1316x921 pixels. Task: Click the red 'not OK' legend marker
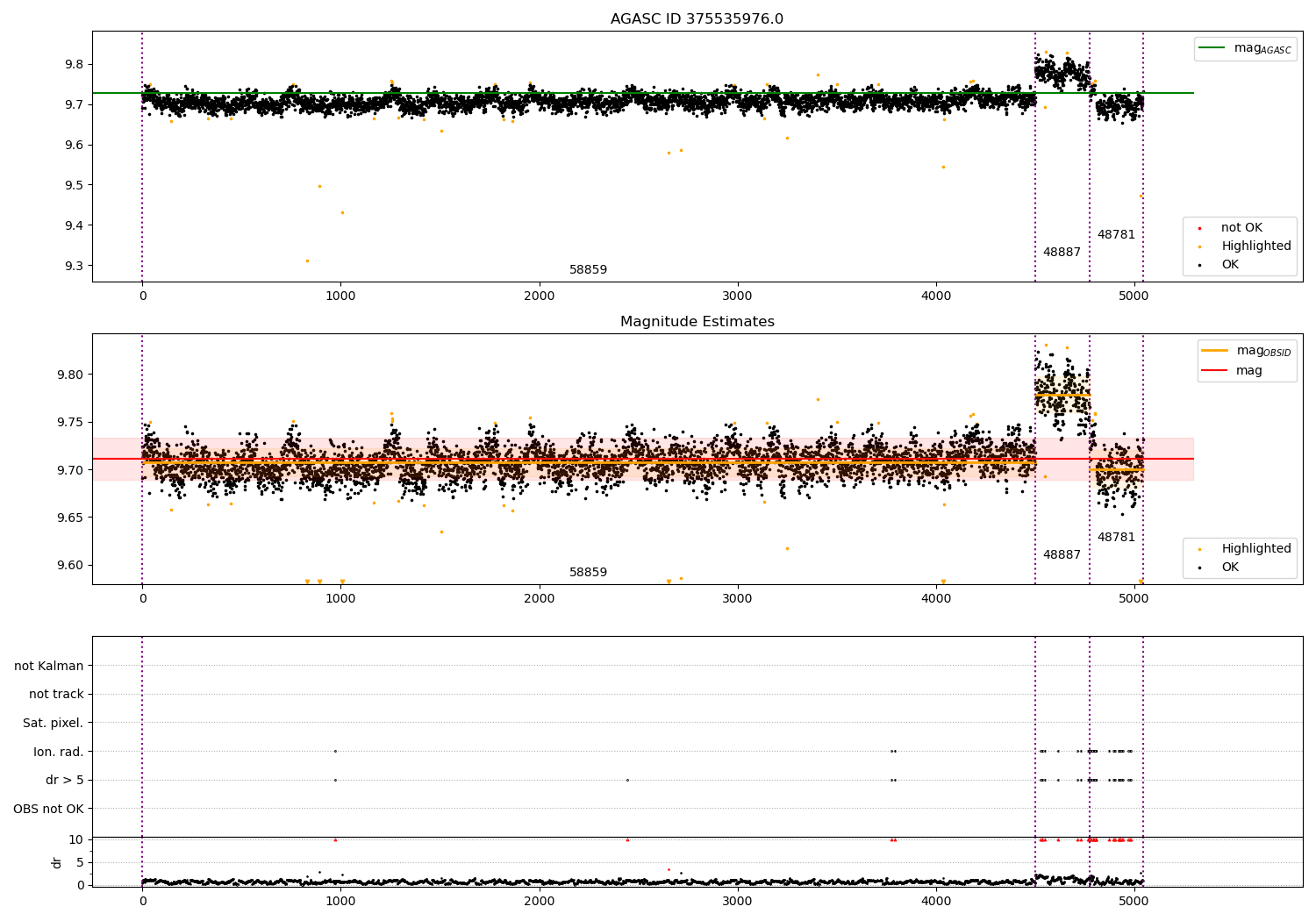[1200, 228]
